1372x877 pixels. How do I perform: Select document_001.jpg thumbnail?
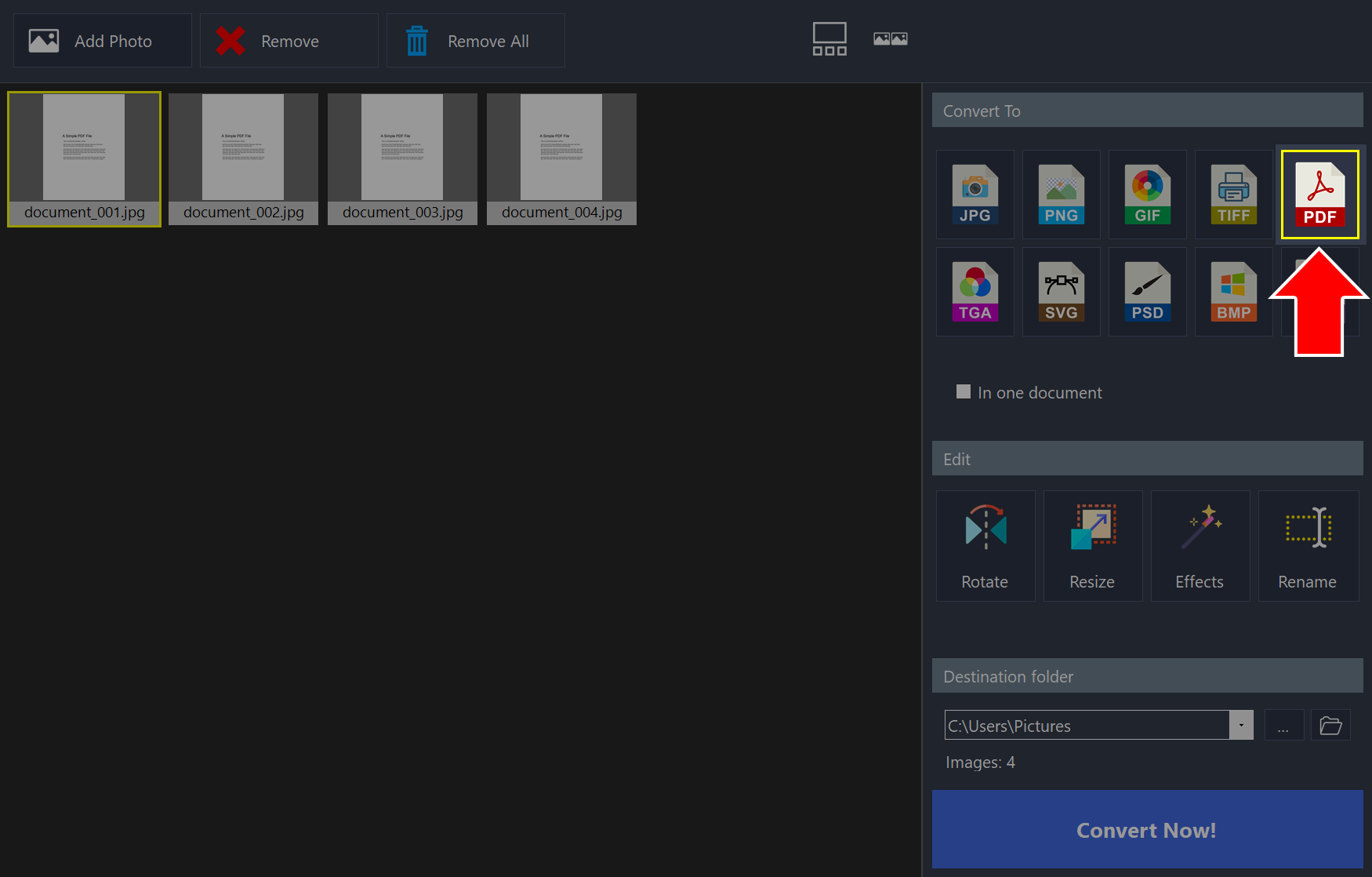pos(84,159)
